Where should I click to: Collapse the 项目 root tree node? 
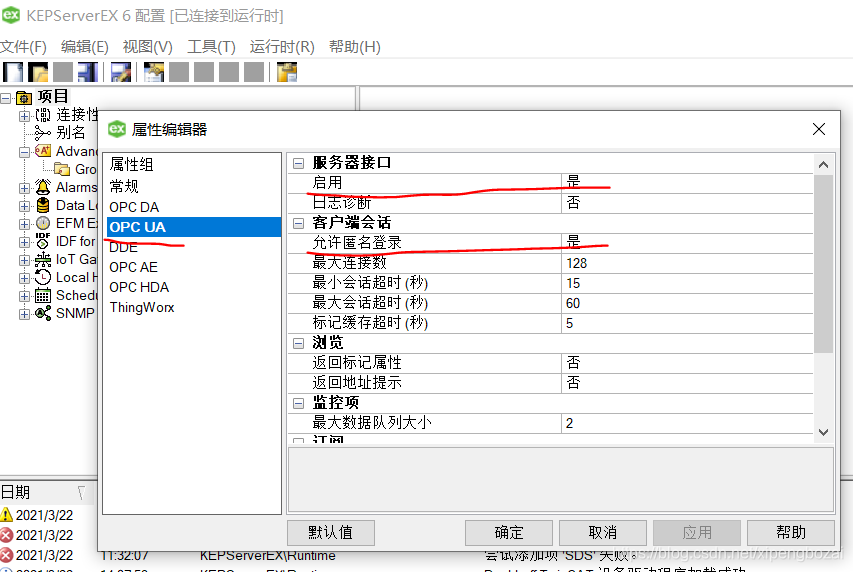5,99
